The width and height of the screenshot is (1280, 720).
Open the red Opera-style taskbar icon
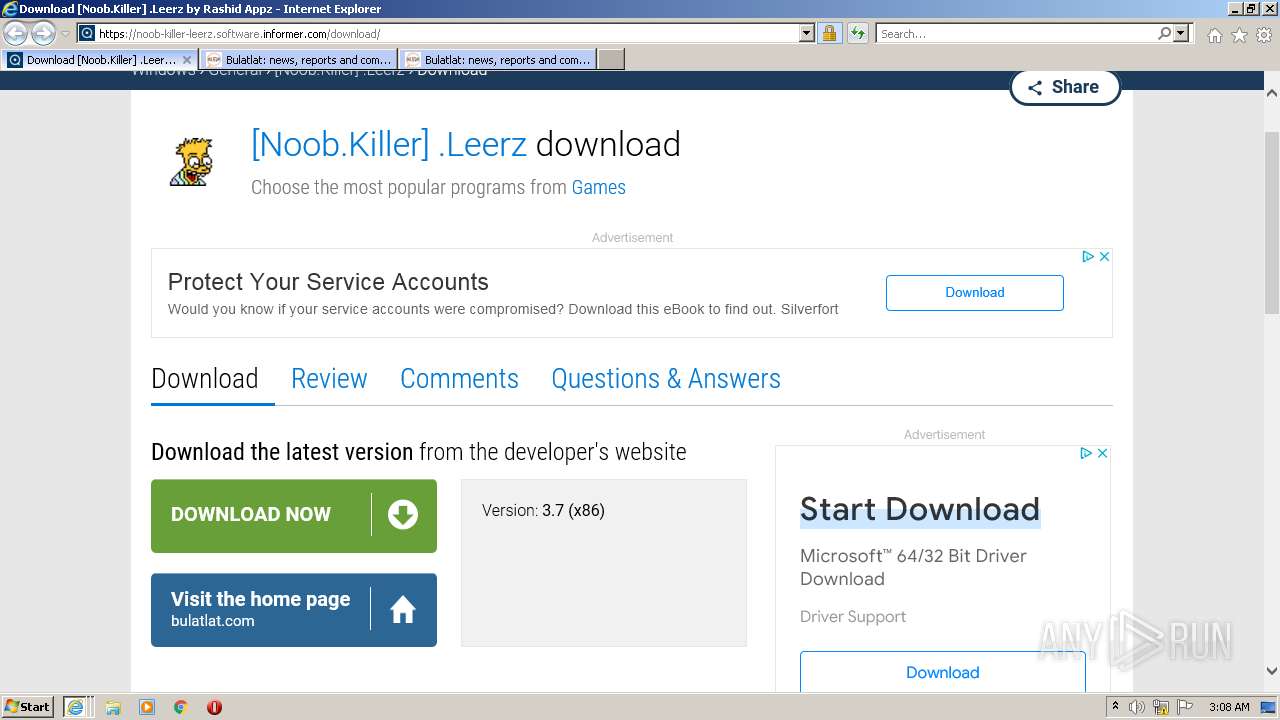(x=214, y=707)
